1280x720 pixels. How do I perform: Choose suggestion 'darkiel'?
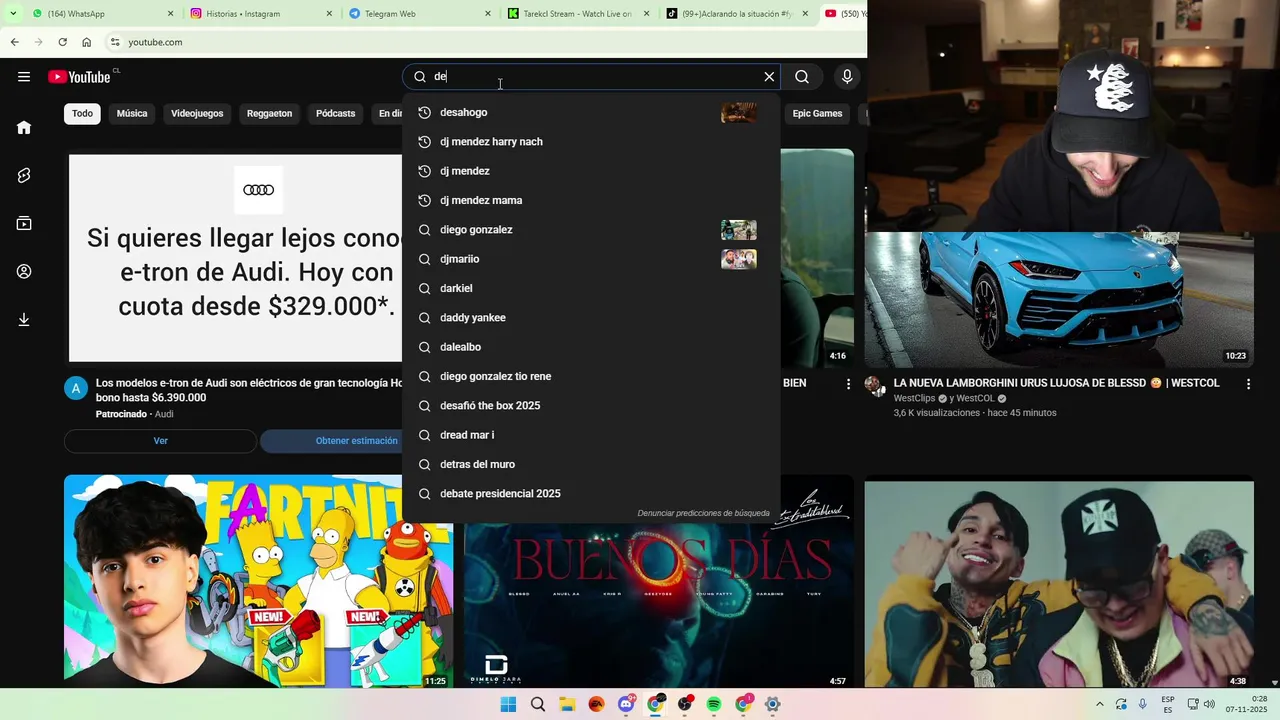tap(591, 288)
